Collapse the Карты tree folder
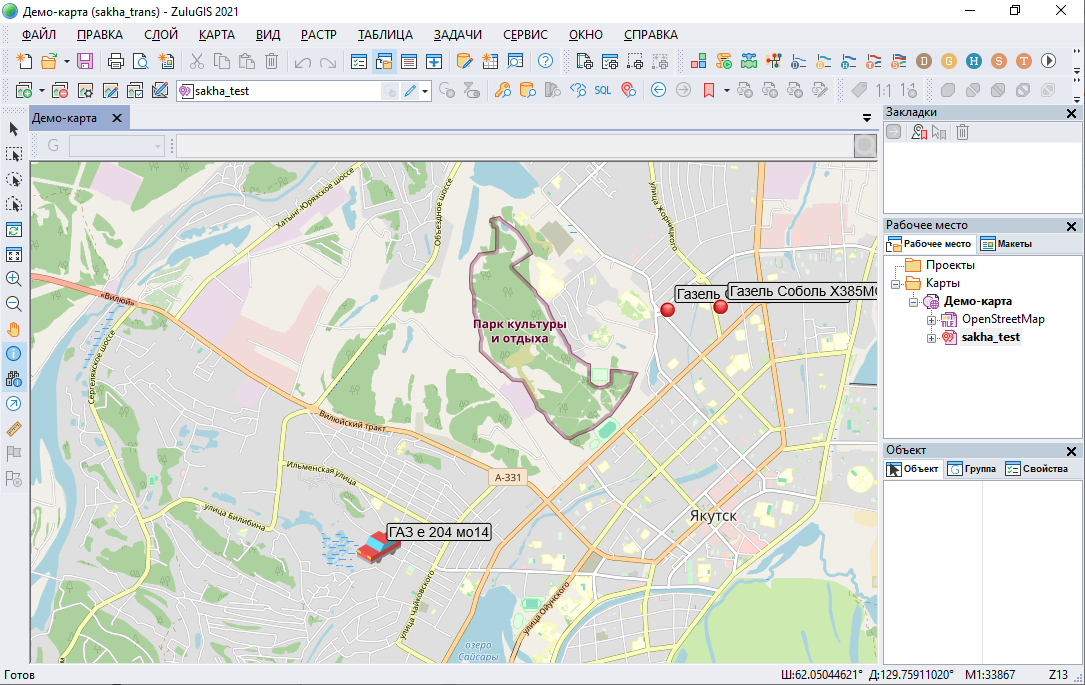The image size is (1085, 685). tap(895, 284)
